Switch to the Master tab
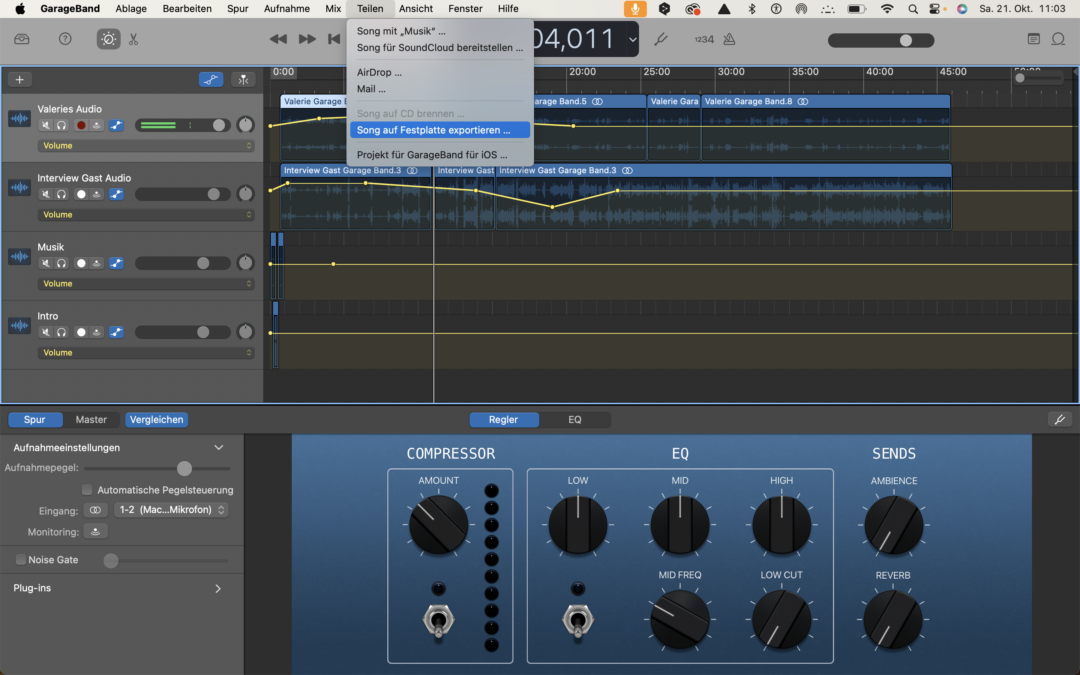 pyautogui.click(x=91, y=419)
